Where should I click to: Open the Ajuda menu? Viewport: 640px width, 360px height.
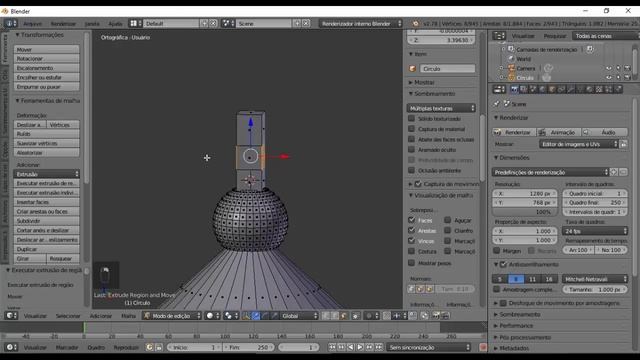(115, 24)
